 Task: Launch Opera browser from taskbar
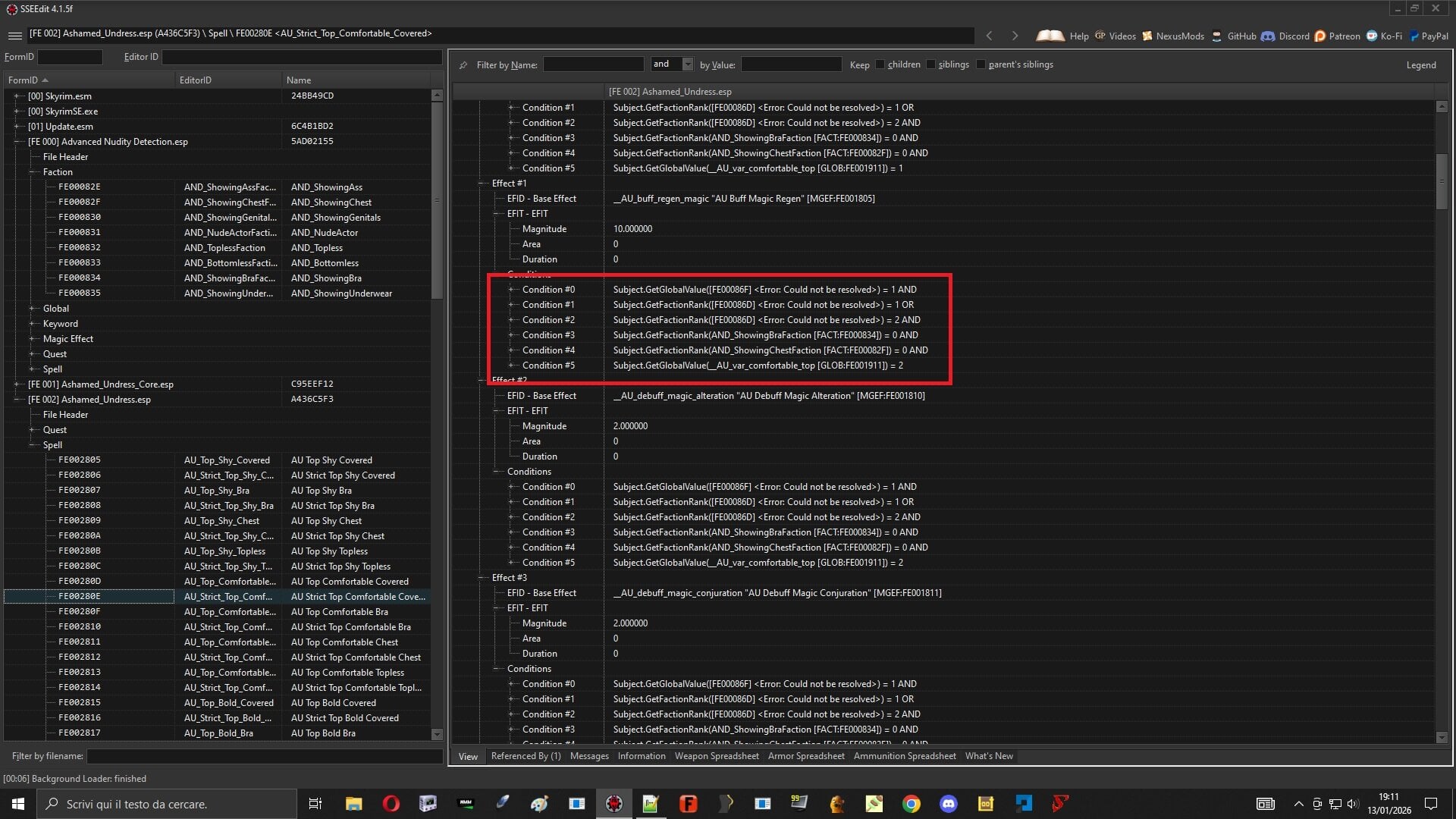[391, 804]
